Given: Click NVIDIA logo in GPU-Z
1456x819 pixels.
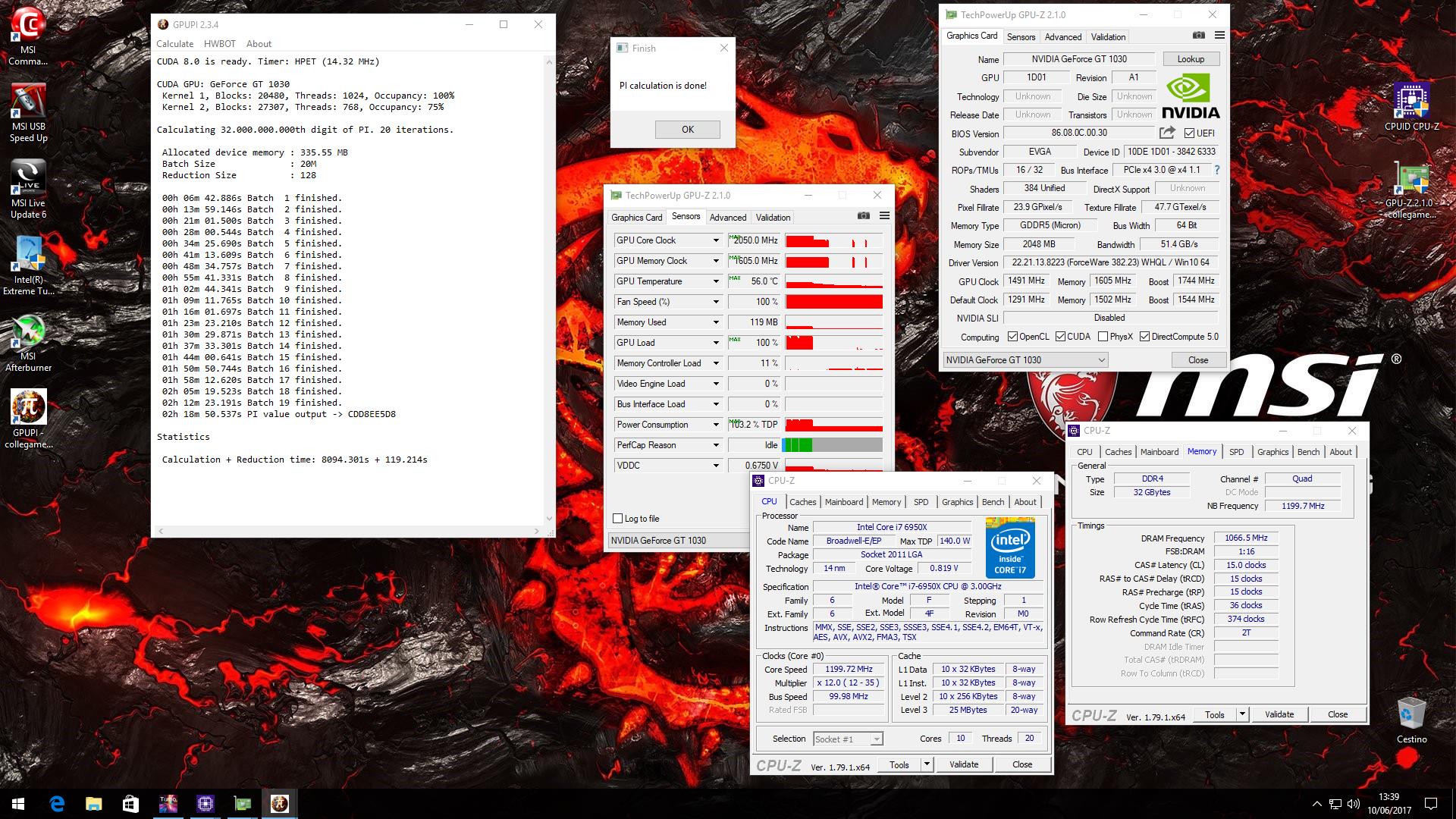Looking at the screenshot, I should 1191,96.
